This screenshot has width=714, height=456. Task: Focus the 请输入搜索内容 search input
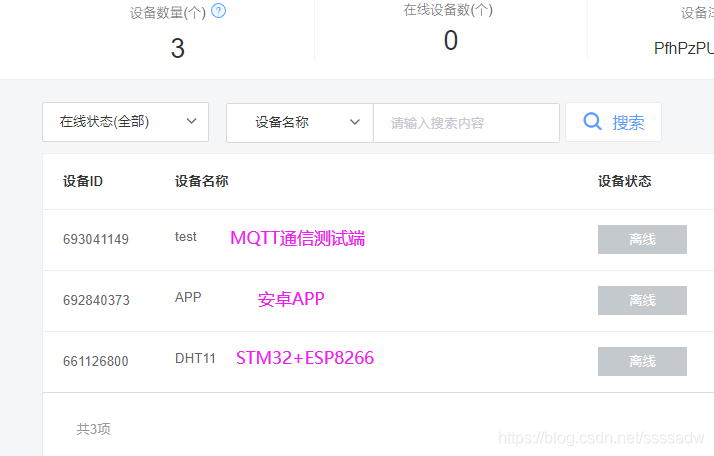pyautogui.click(x=466, y=123)
